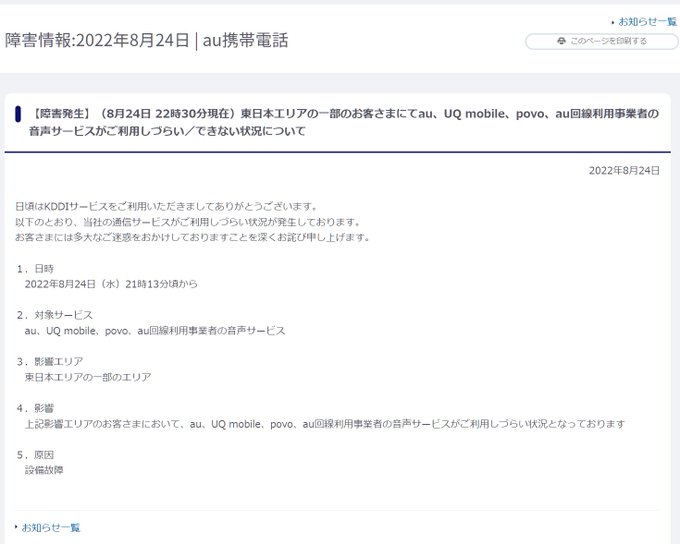Click the text 設備故障
Screen dimensions: 680x544
pyautogui.click(x=44, y=470)
